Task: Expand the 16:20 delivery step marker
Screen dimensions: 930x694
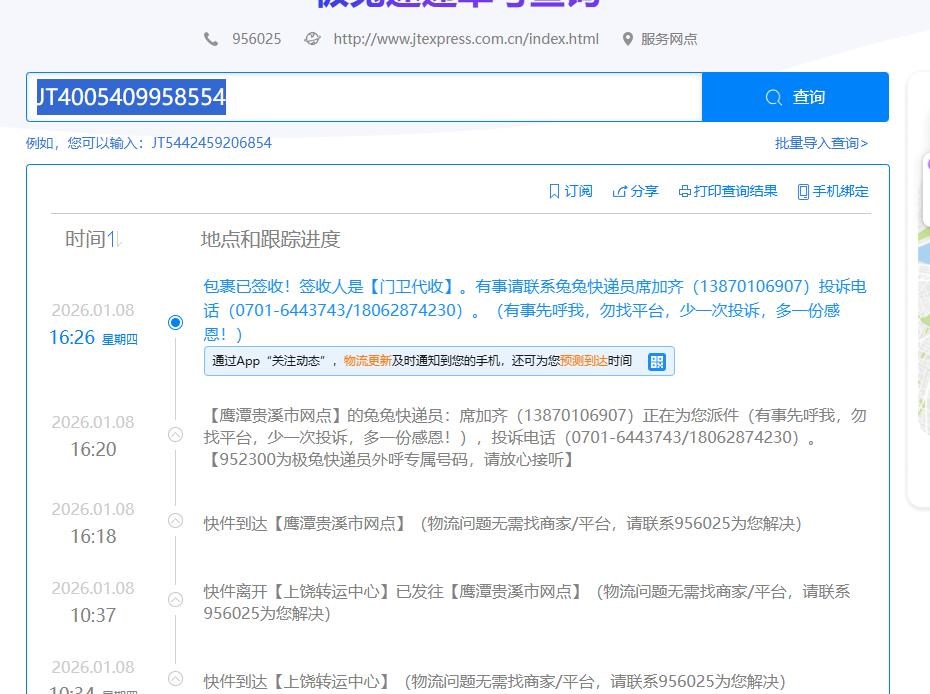Action: pos(176,434)
